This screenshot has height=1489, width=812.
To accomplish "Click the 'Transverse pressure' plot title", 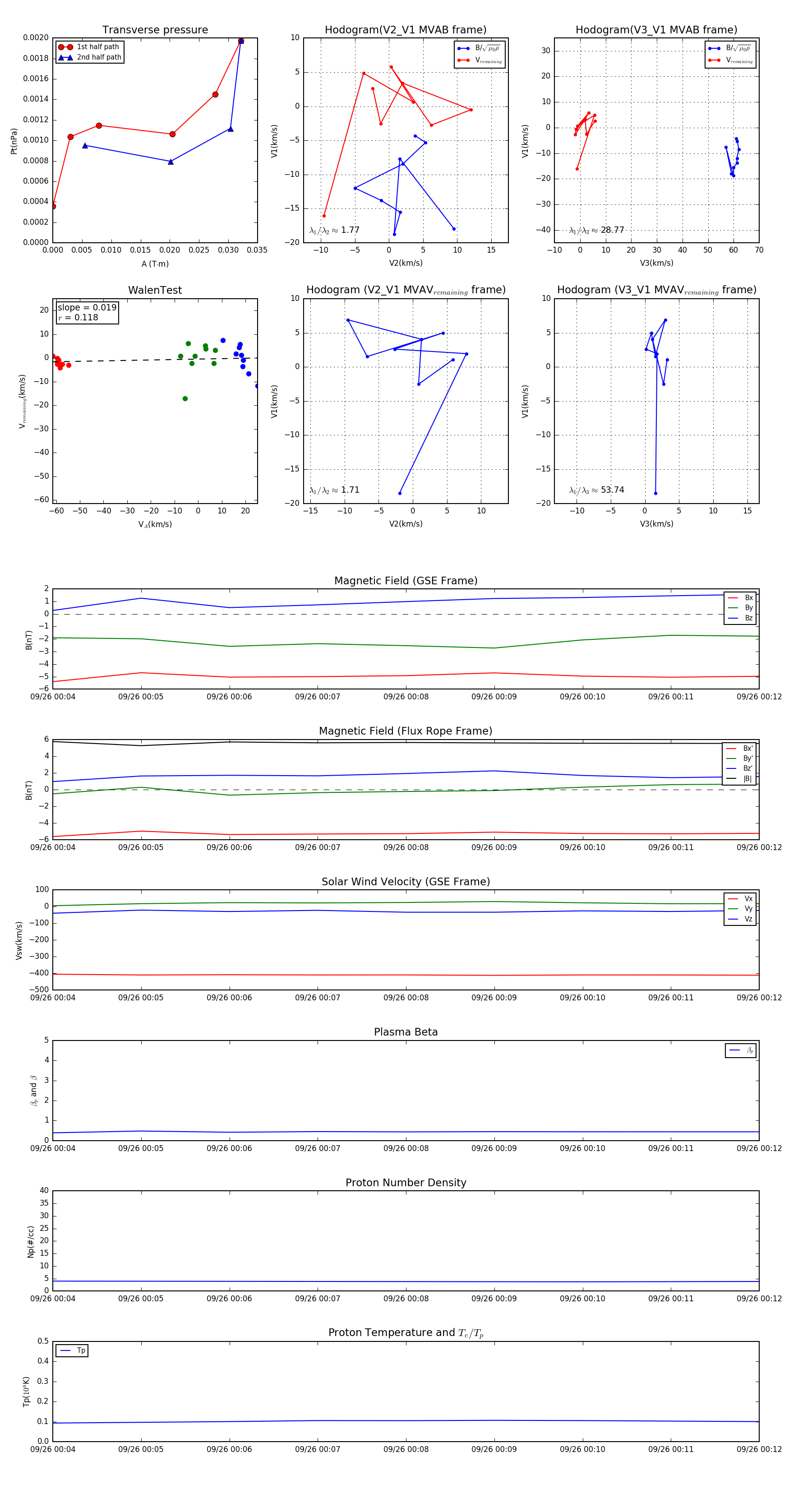I will click(x=155, y=29).
